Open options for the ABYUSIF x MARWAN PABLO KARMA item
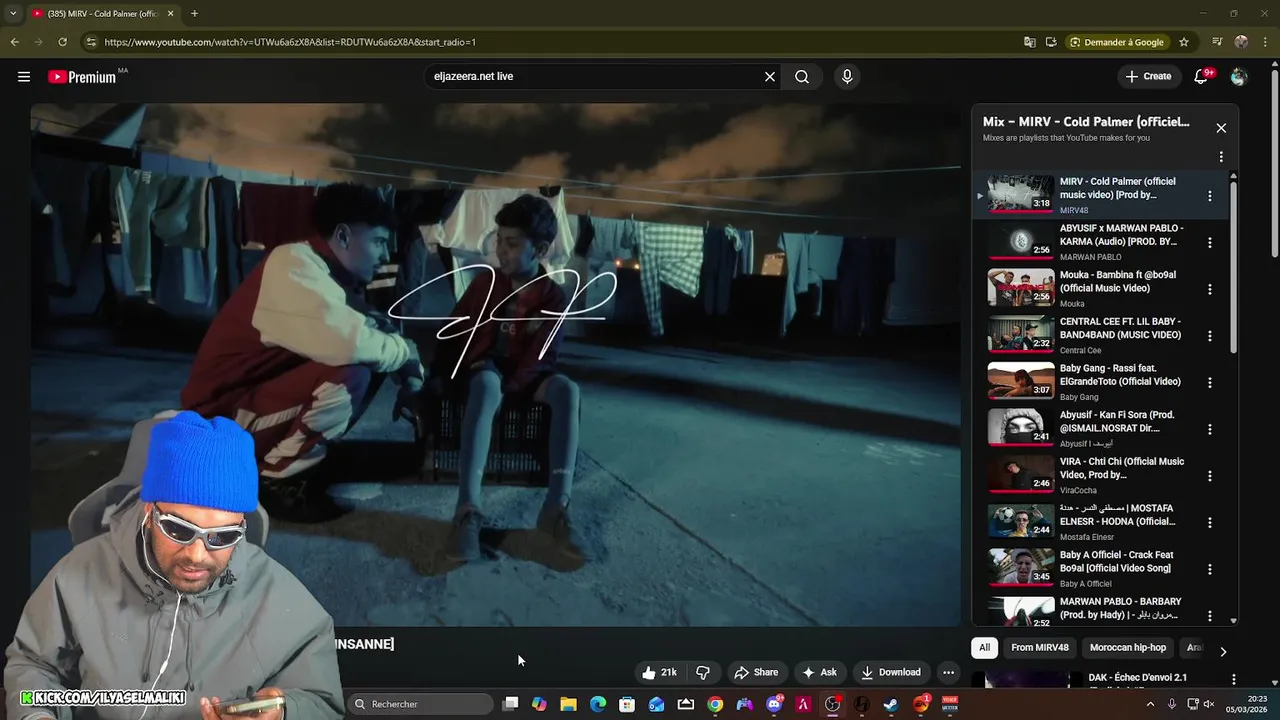 click(1210, 243)
